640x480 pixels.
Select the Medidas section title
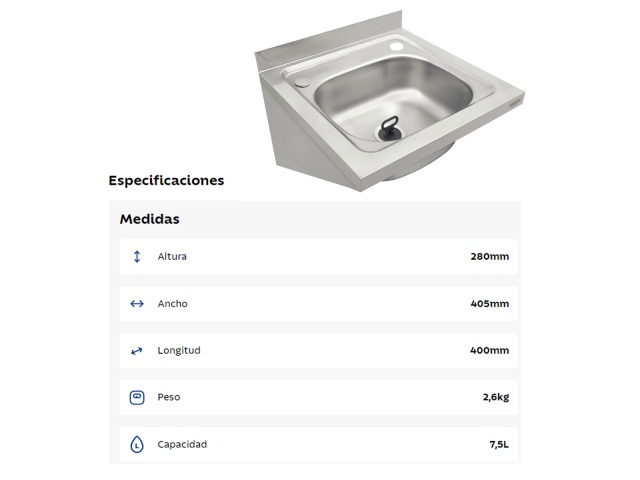point(149,219)
